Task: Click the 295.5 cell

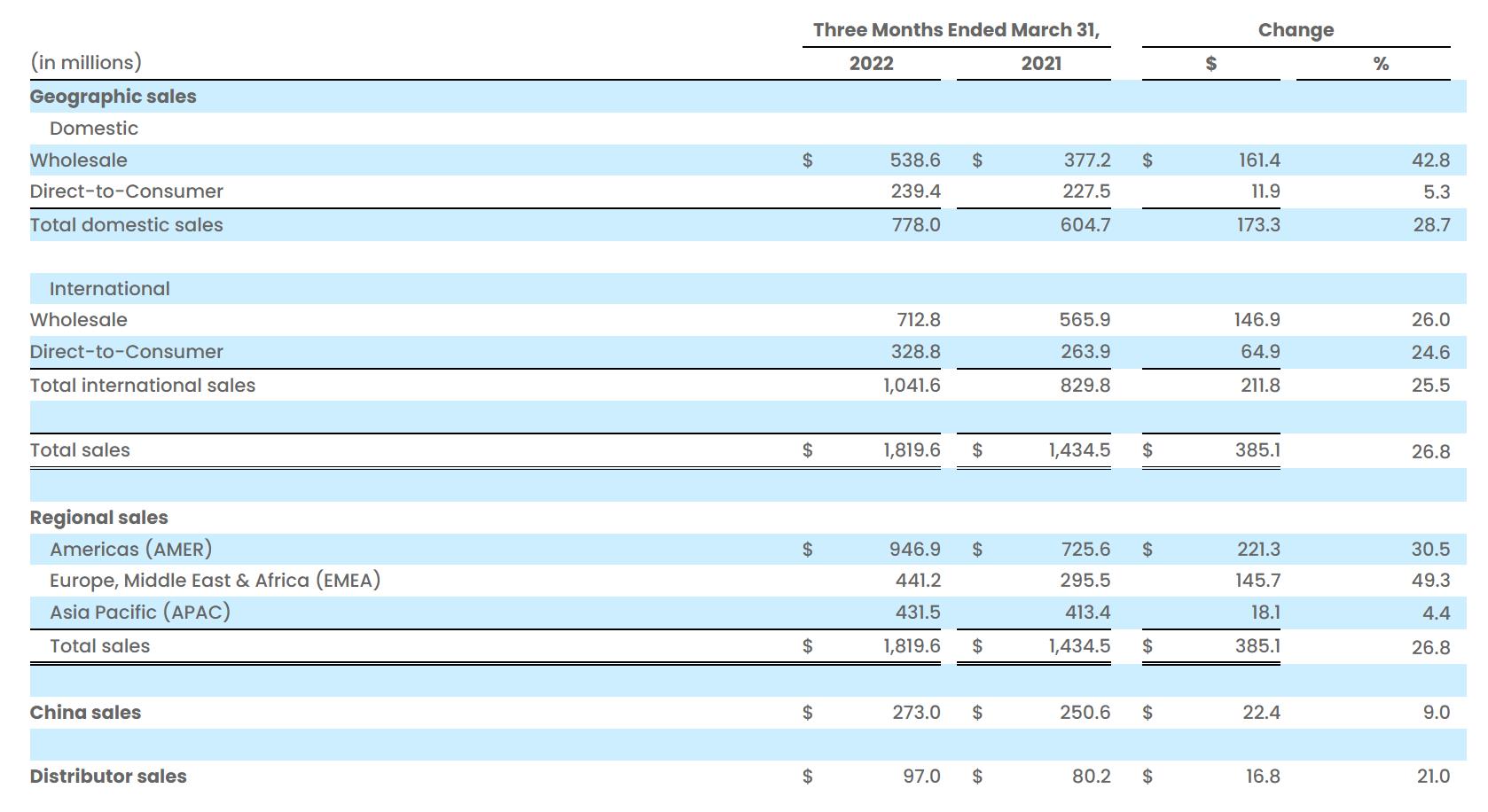Action: (1085, 581)
